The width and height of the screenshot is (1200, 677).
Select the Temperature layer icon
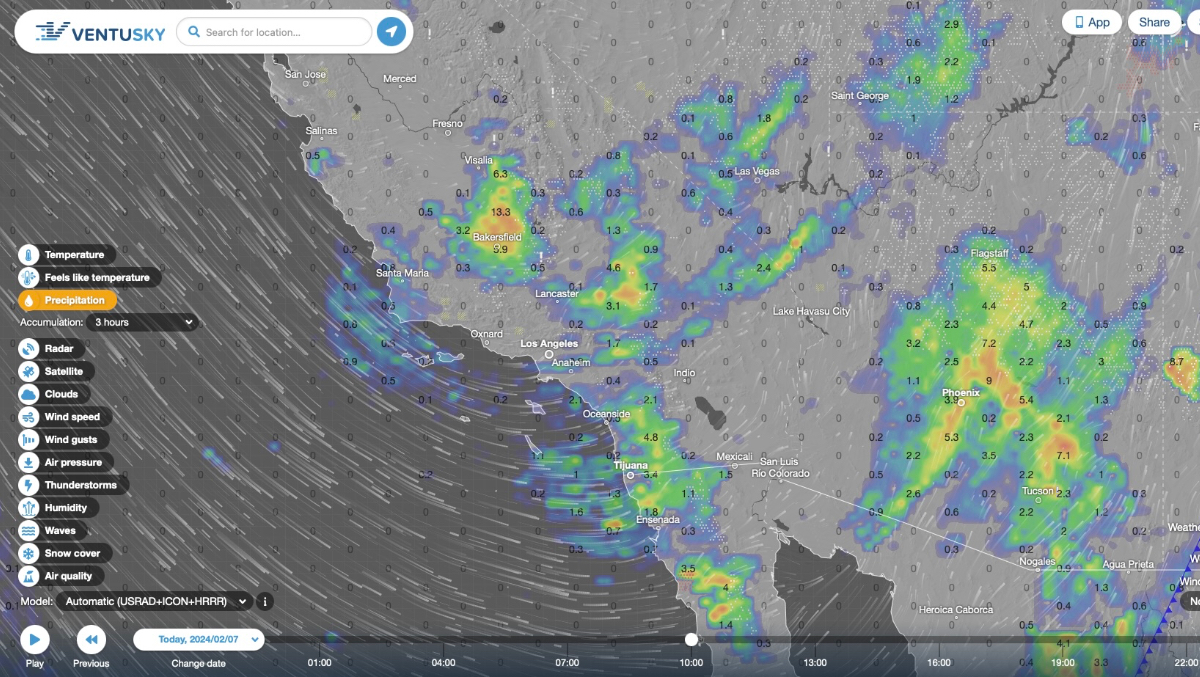coord(29,255)
